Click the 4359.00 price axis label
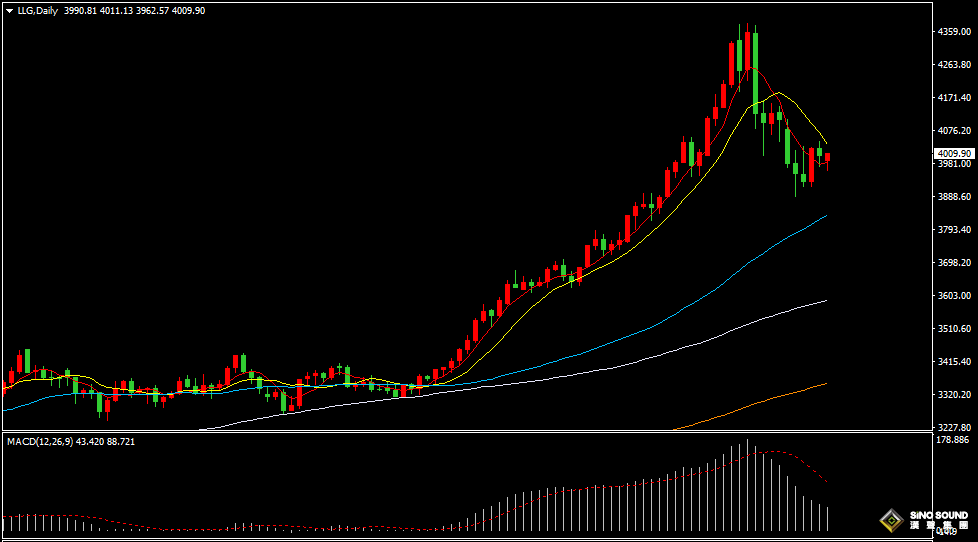This screenshot has width=978, height=542. 953,32
